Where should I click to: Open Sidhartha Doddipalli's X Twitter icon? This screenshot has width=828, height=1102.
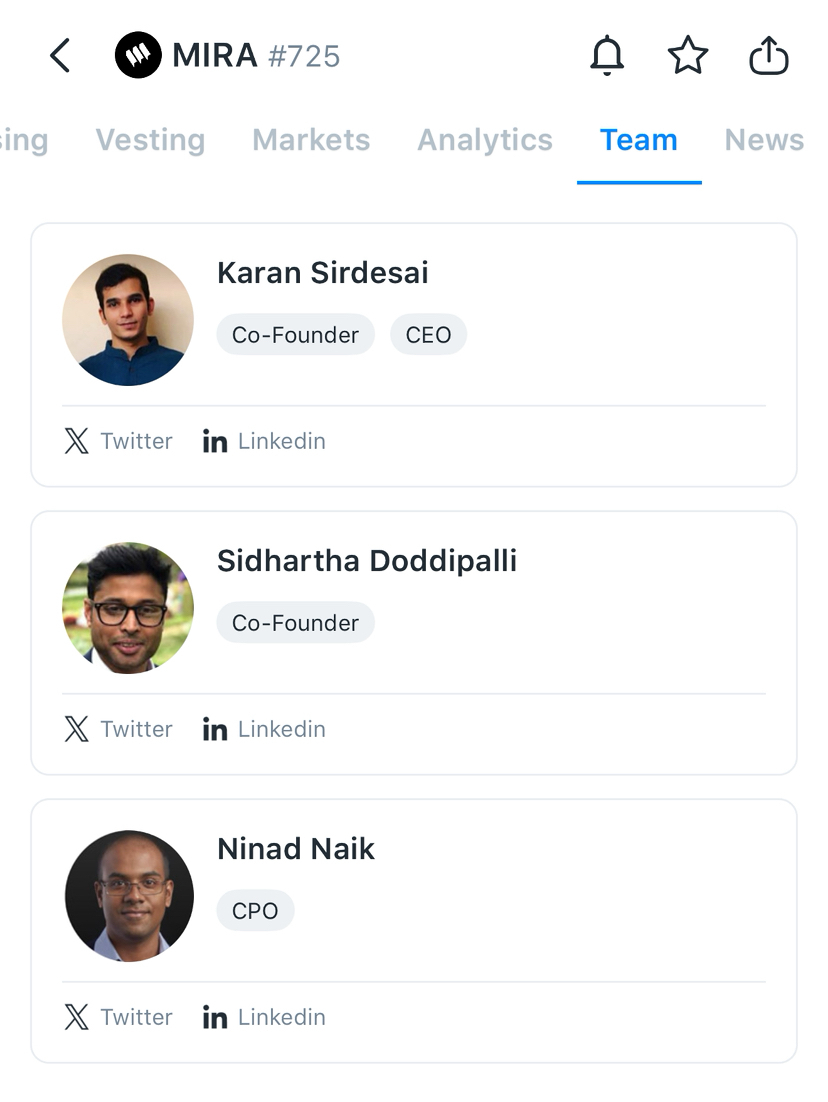coord(77,729)
